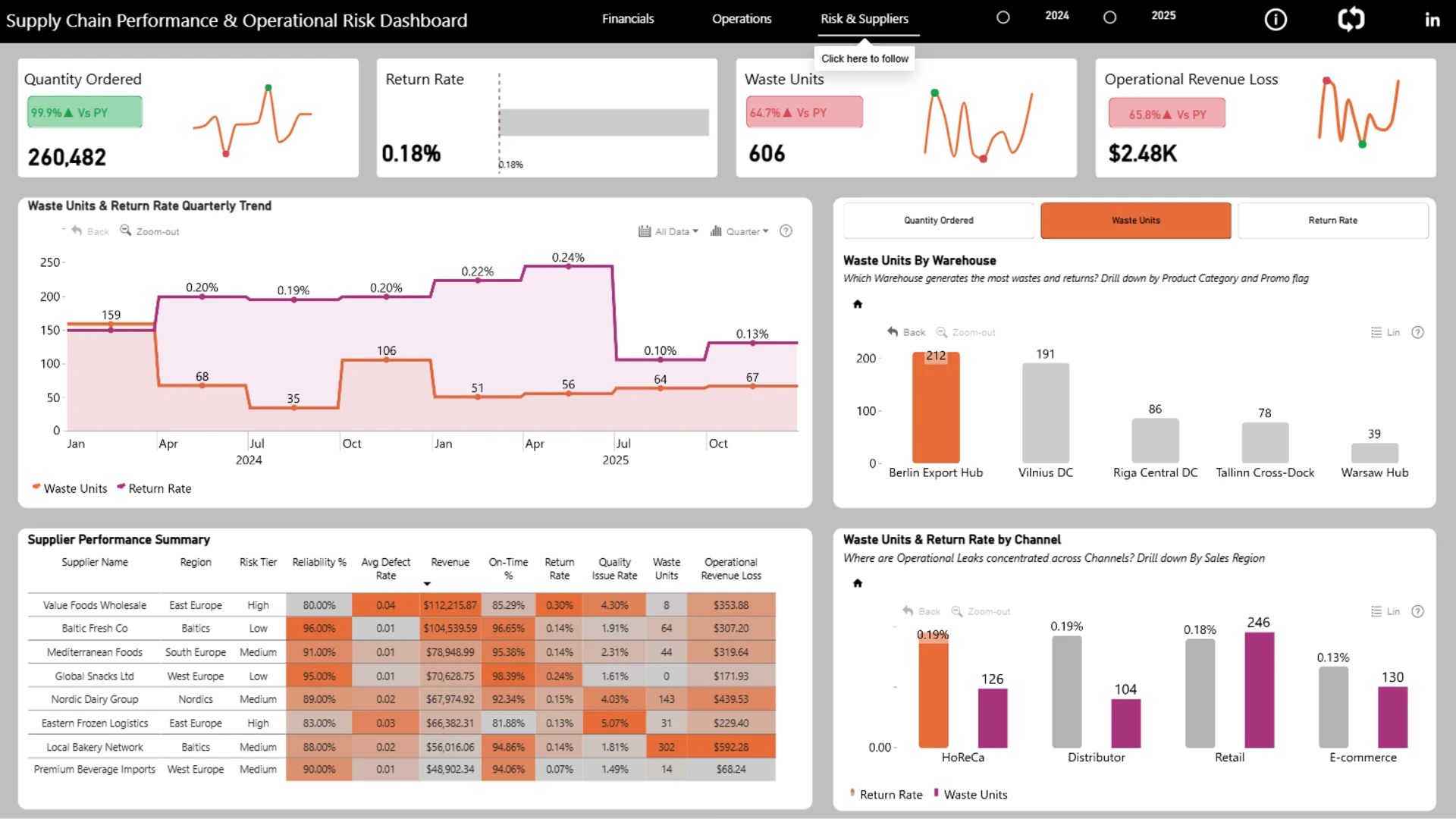Open the LinkedIn icon
Viewport: 1456px width, 819px height.
point(1432,20)
